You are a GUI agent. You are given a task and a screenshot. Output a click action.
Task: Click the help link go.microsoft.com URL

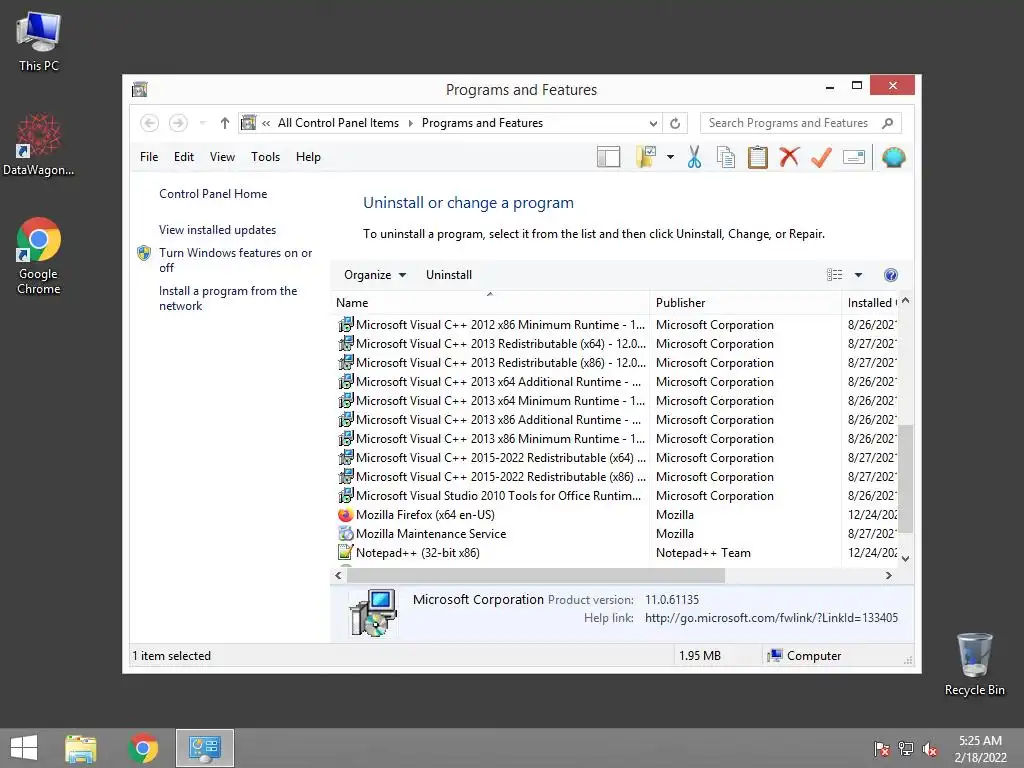pyautogui.click(x=771, y=618)
